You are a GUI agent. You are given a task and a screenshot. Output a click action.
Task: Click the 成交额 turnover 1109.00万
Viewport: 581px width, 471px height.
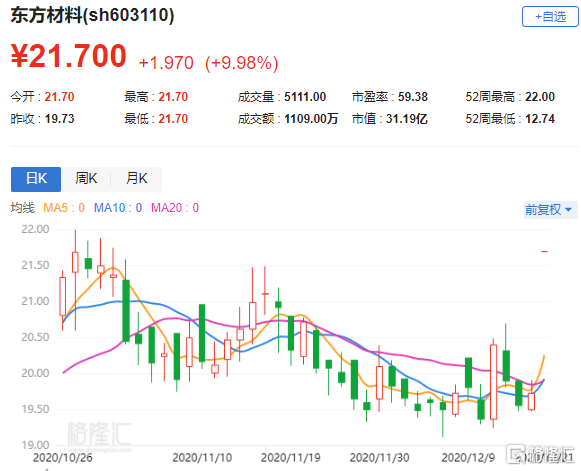click(311, 119)
